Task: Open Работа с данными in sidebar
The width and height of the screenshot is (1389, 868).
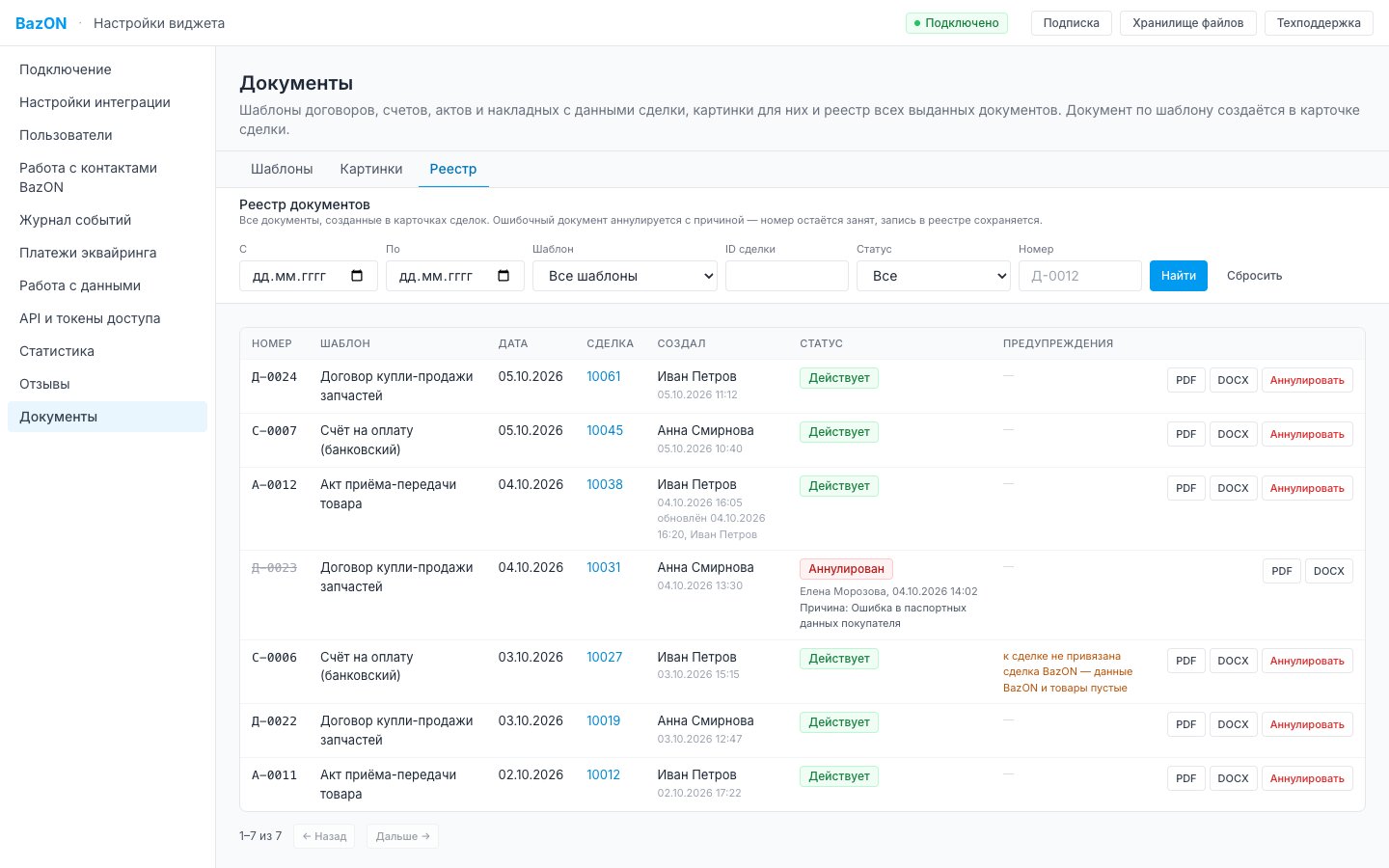Action: pyautogui.click(x=107, y=285)
